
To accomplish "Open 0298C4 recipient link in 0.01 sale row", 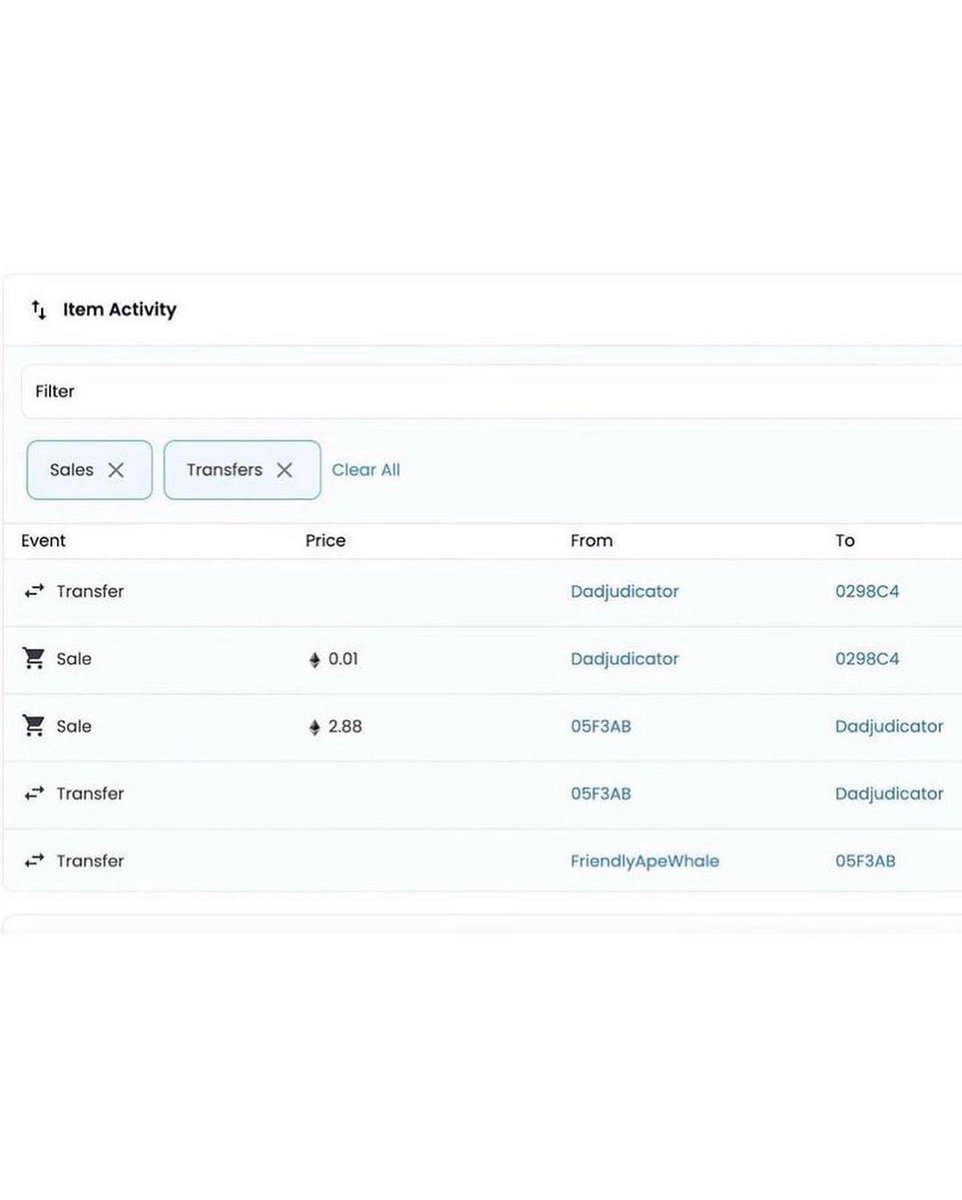I will click(x=867, y=659).
